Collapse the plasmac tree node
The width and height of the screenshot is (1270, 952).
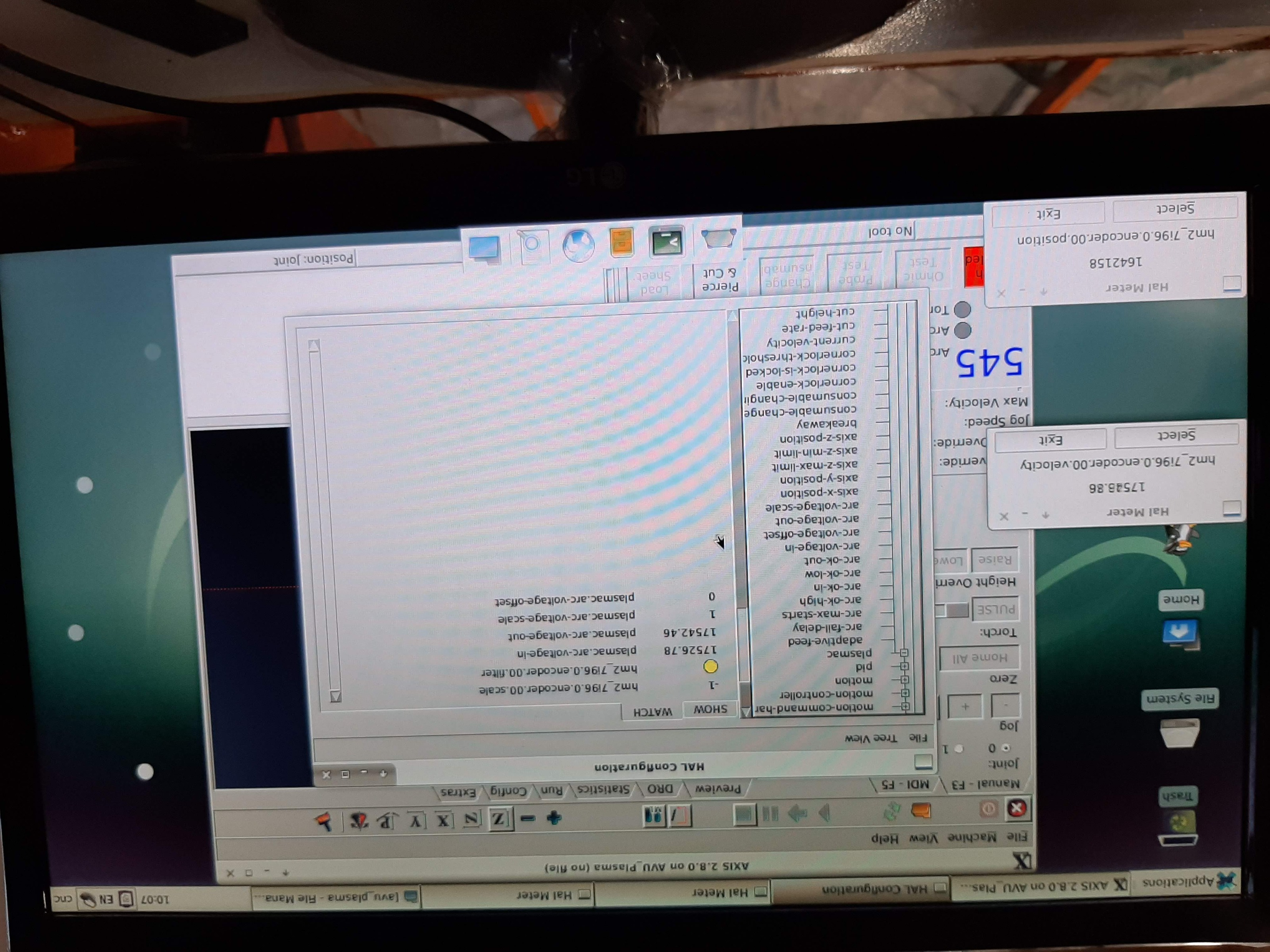[x=904, y=653]
